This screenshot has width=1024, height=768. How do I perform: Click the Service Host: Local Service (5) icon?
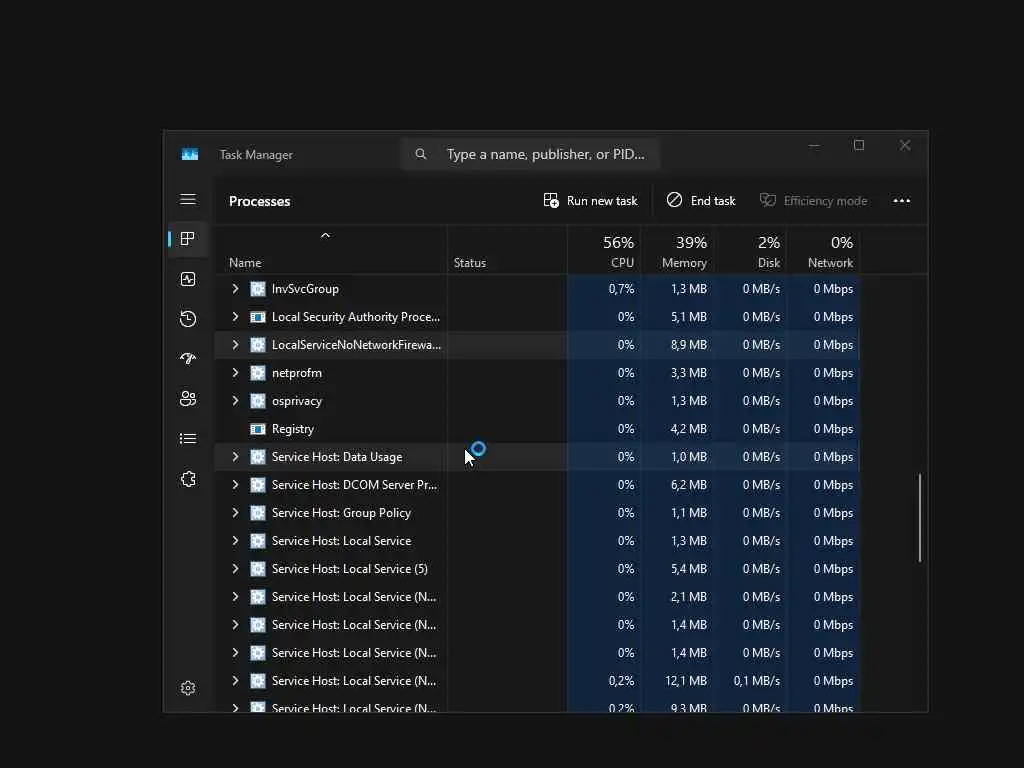[x=258, y=569]
